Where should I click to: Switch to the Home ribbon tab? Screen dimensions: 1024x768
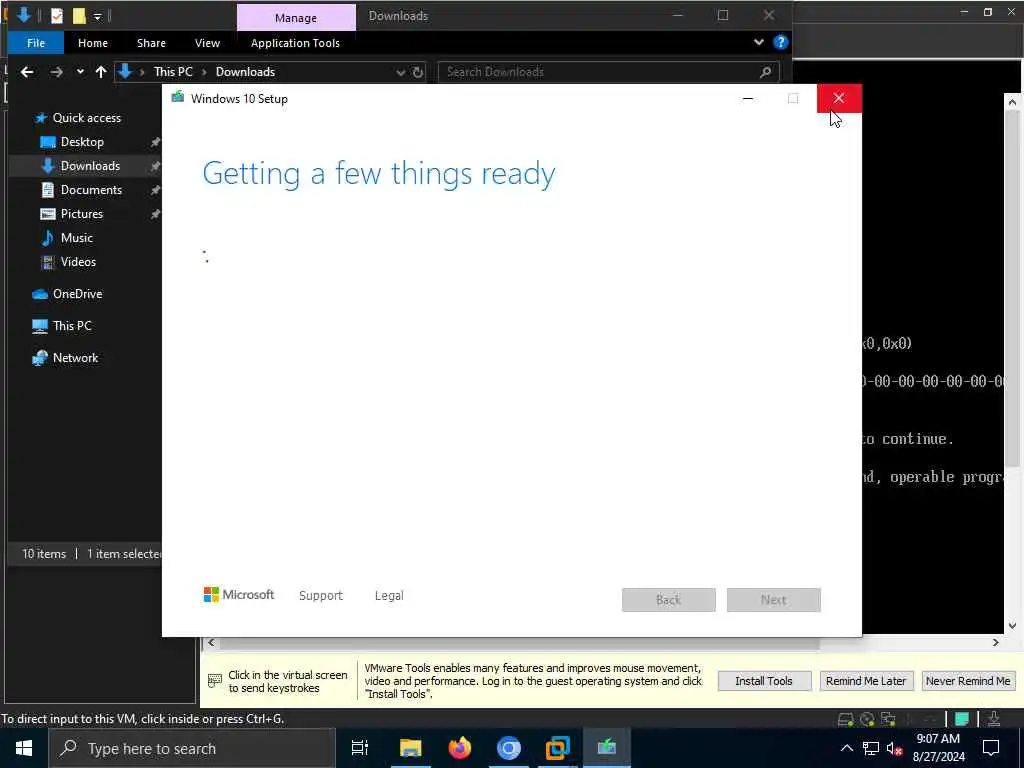pos(93,43)
